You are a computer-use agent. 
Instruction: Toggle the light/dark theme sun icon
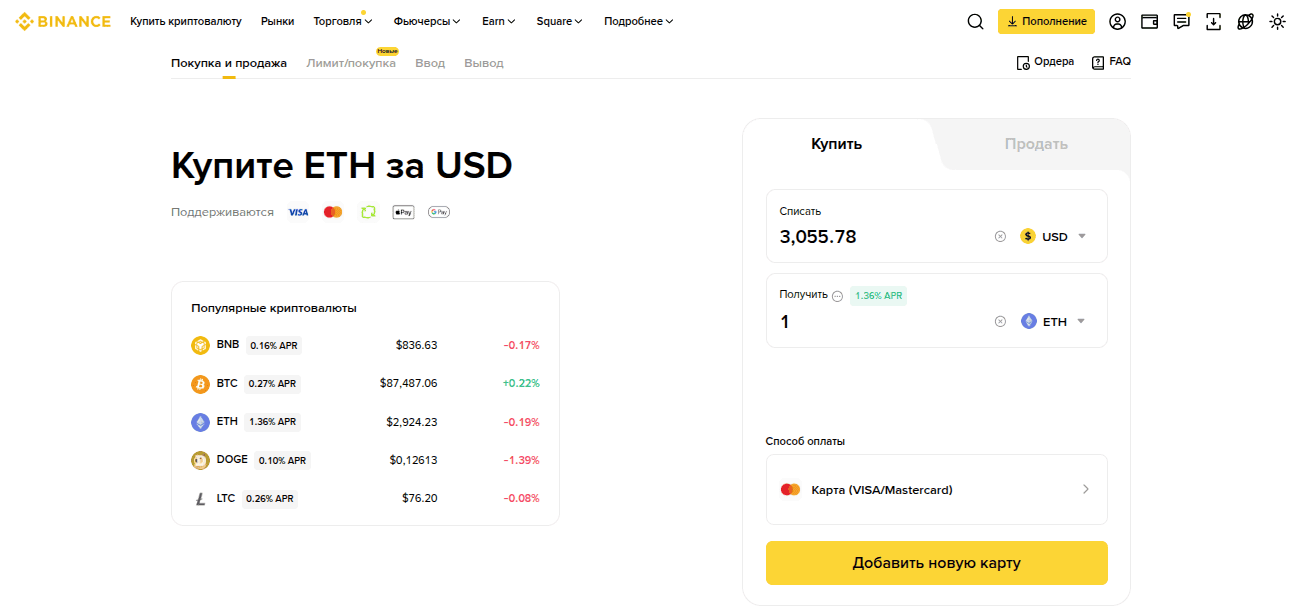[1277, 21]
